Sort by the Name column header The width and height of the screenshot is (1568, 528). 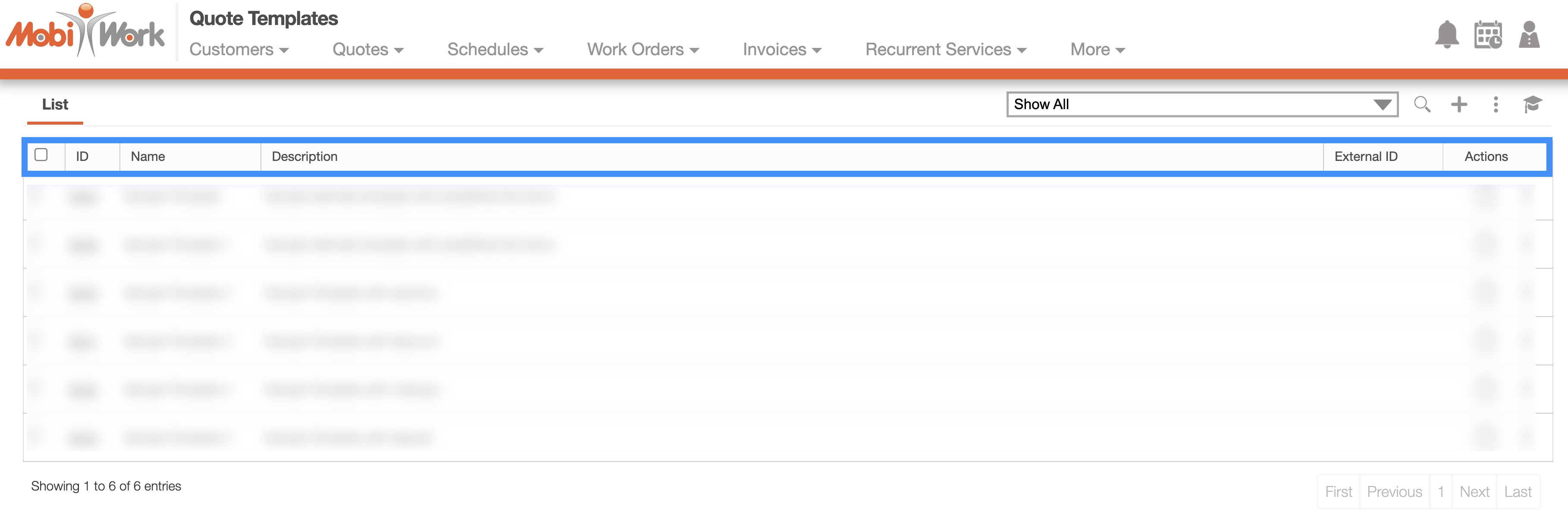[148, 157]
